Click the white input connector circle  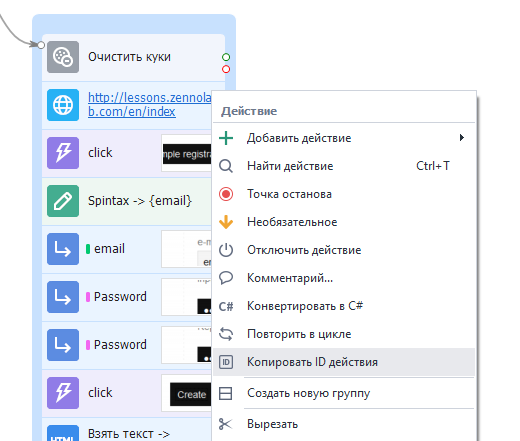(x=41, y=45)
